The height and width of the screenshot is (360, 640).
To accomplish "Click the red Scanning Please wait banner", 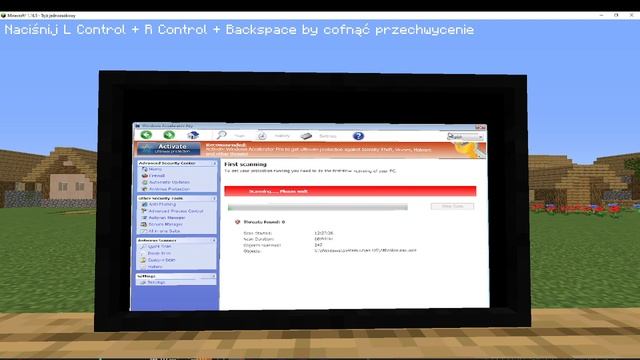I will coord(350,191).
